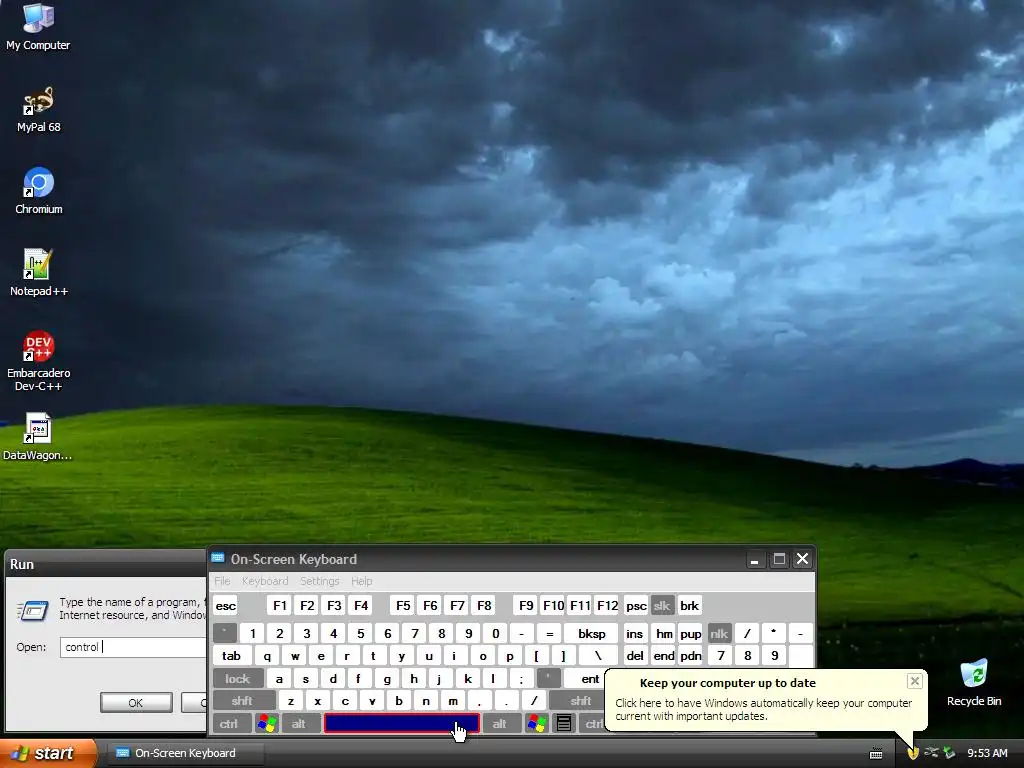
Task: Open the Help menu of On-Screen Keyboard
Action: [x=361, y=581]
